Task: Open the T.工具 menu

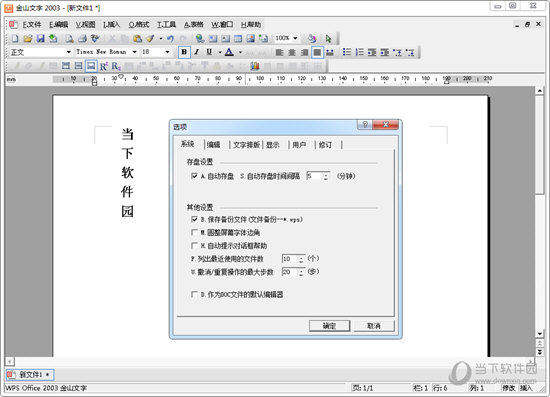Action: (x=166, y=25)
